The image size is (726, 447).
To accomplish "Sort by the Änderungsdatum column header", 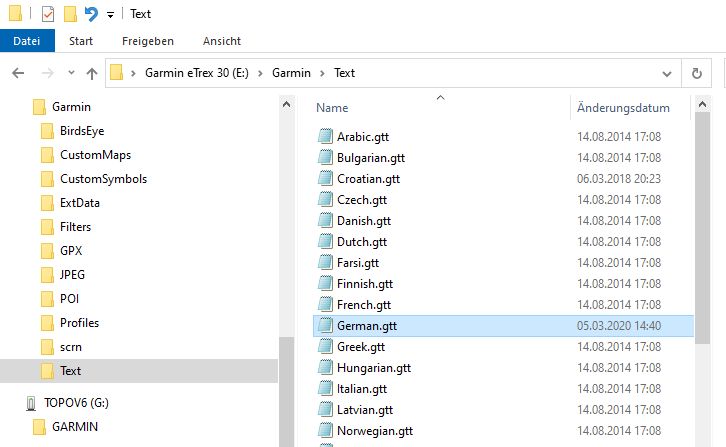I will (x=623, y=108).
